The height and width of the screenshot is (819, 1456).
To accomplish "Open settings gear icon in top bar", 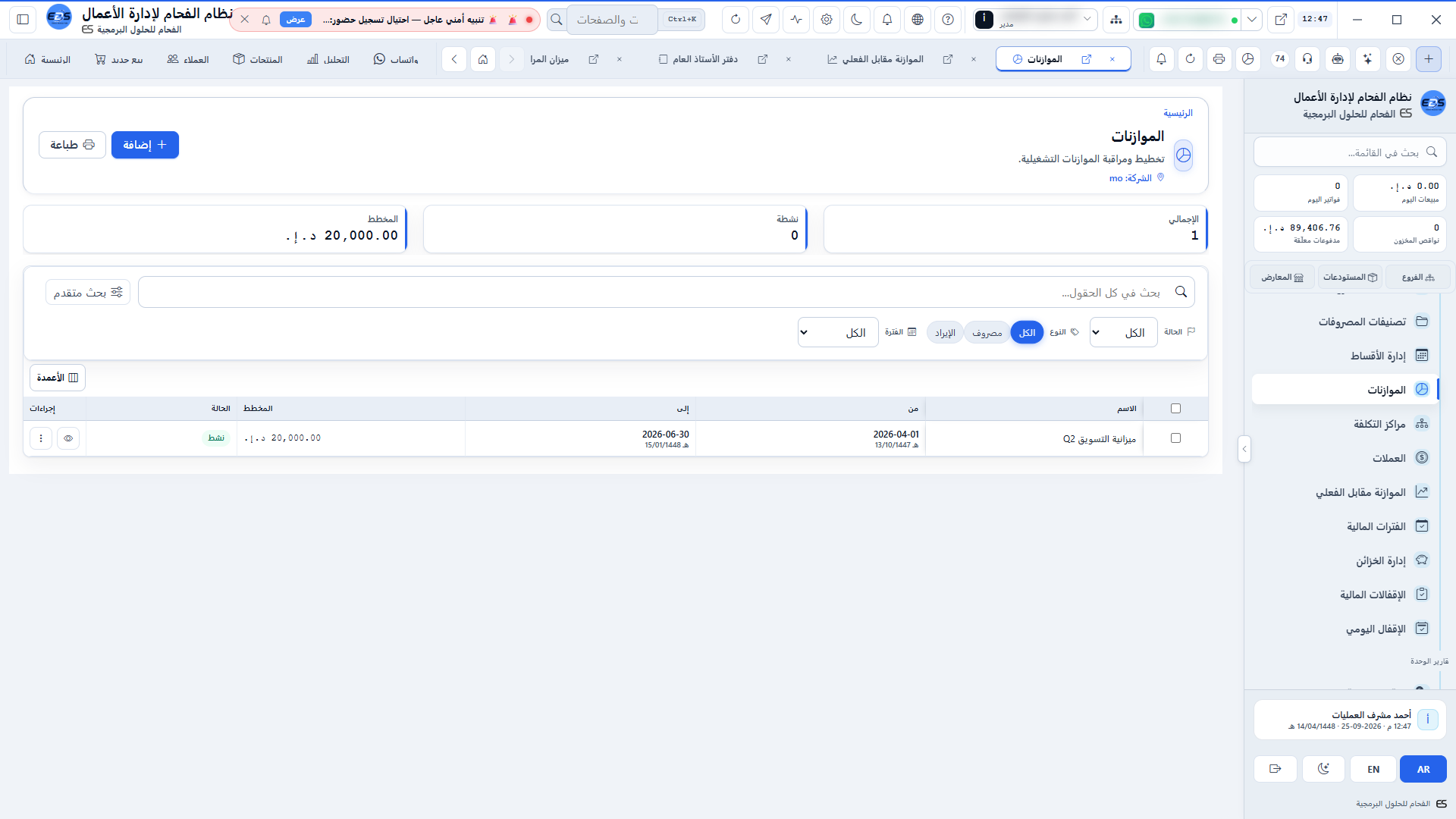I will click(x=827, y=20).
